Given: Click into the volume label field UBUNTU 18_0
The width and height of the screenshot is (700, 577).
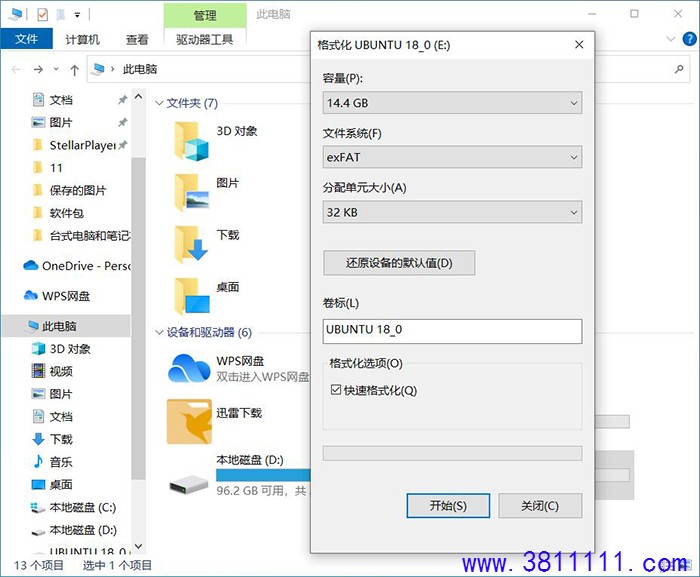Looking at the screenshot, I should point(452,331).
